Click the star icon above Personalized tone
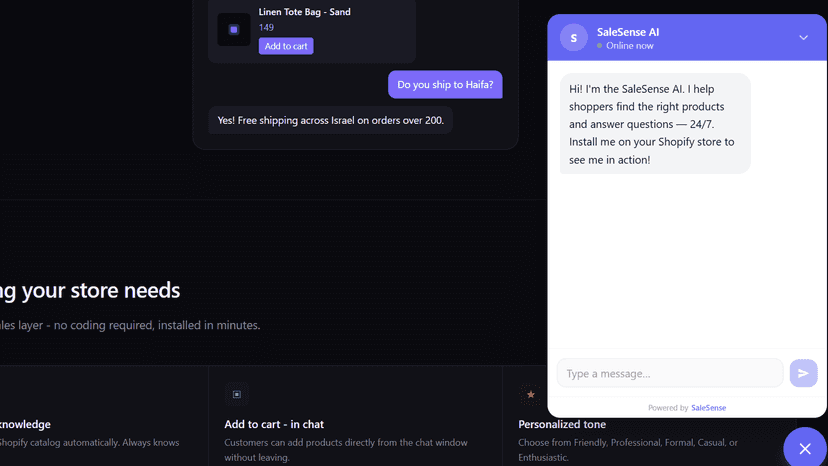The image size is (828, 466). [x=531, y=394]
